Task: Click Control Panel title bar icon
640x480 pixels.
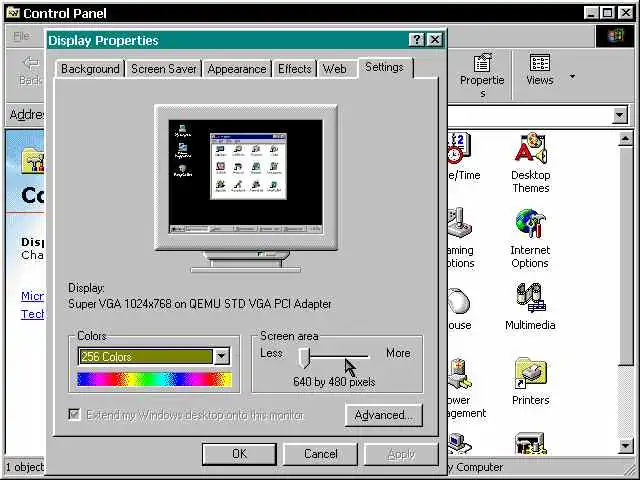Action: click(x=13, y=13)
